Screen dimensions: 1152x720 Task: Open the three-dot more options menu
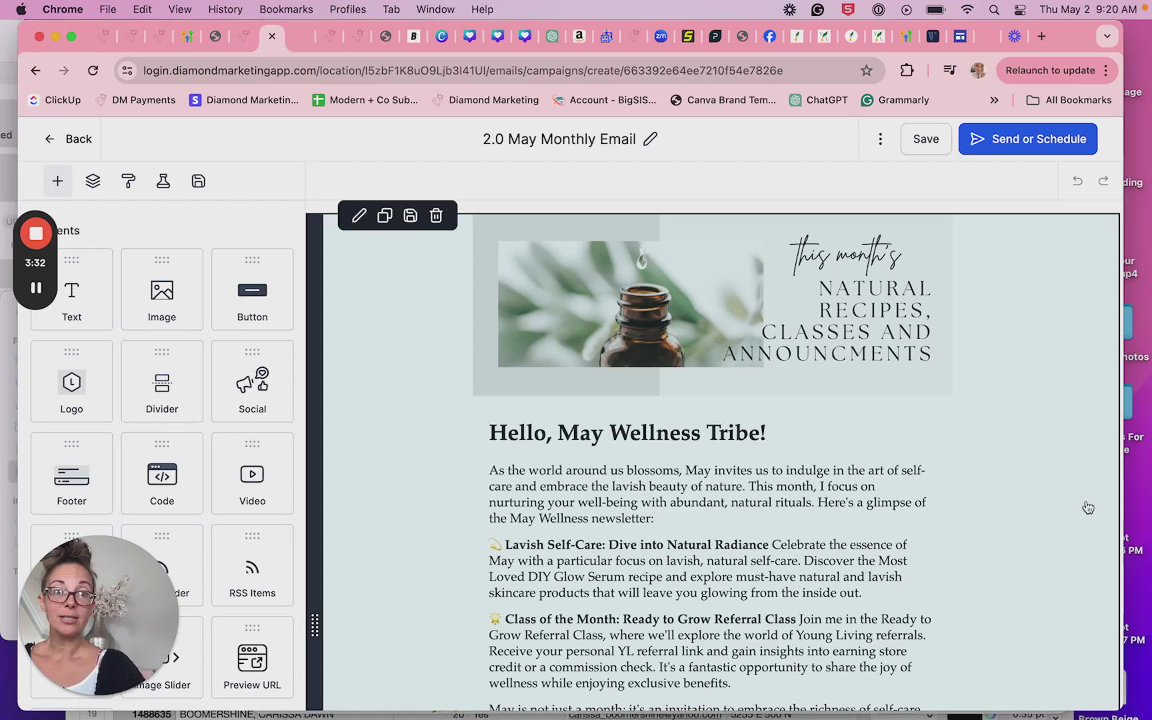coord(880,139)
